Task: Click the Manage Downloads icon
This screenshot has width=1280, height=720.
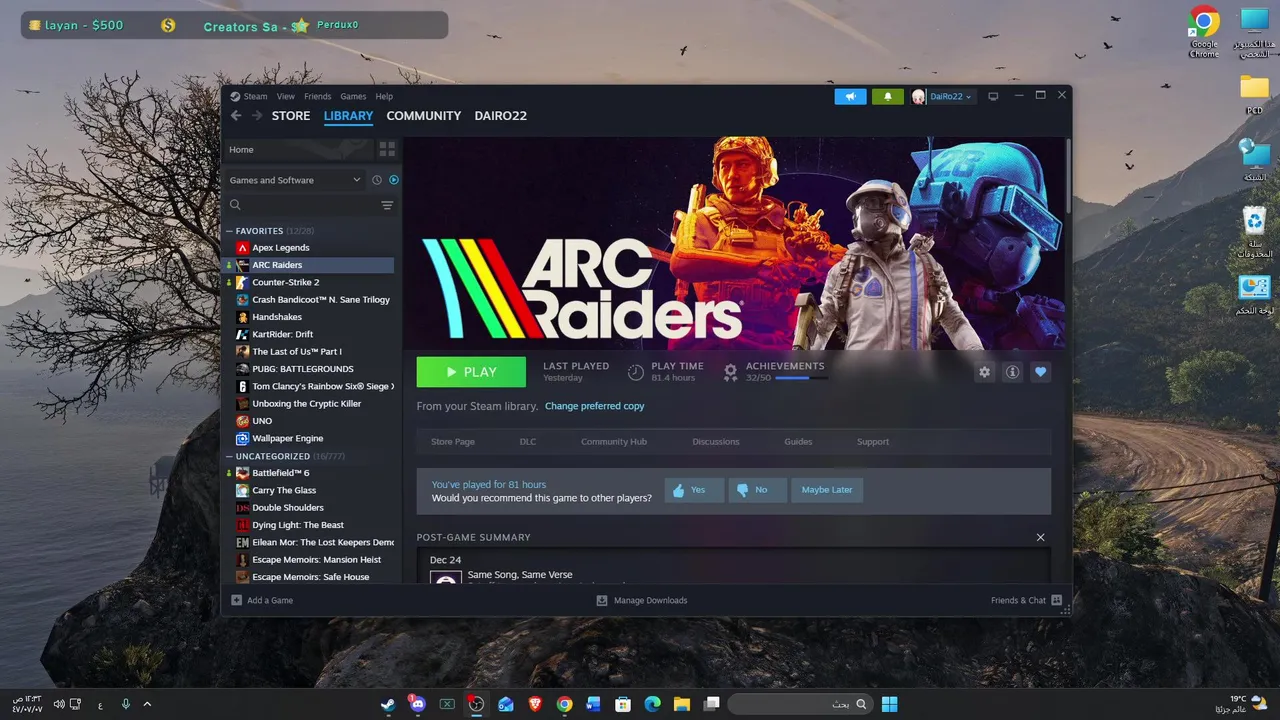Action: [x=602, y=600]
